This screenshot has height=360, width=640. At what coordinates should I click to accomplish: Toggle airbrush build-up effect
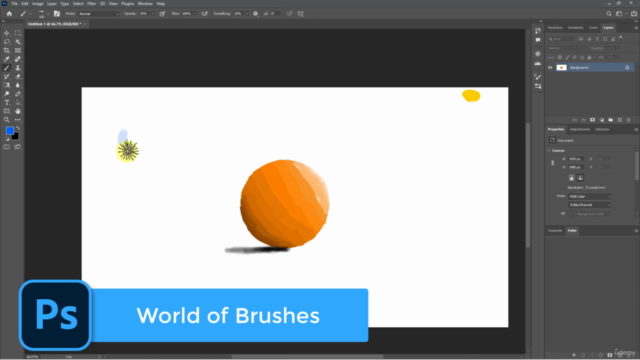[x=204, y=13]
